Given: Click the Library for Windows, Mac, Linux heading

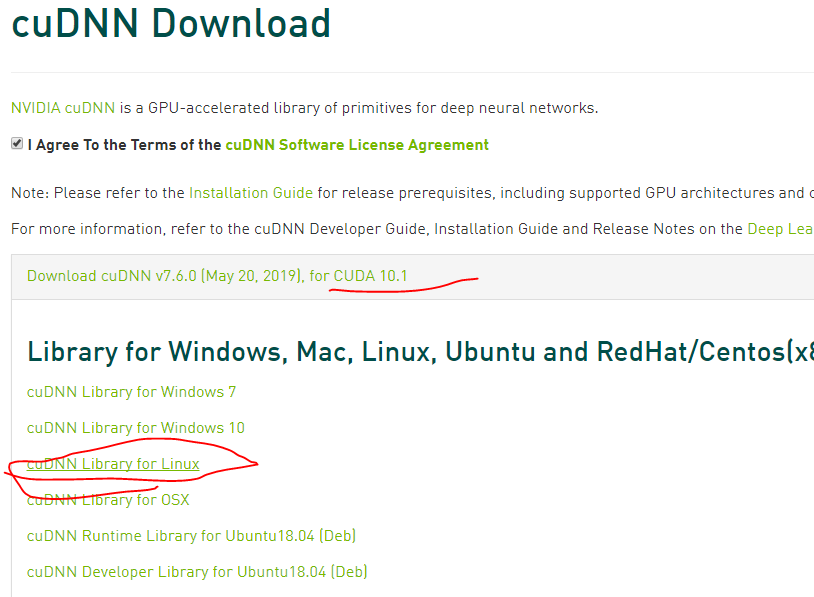Looking at the screenshot, I should [x=420, y=352].
